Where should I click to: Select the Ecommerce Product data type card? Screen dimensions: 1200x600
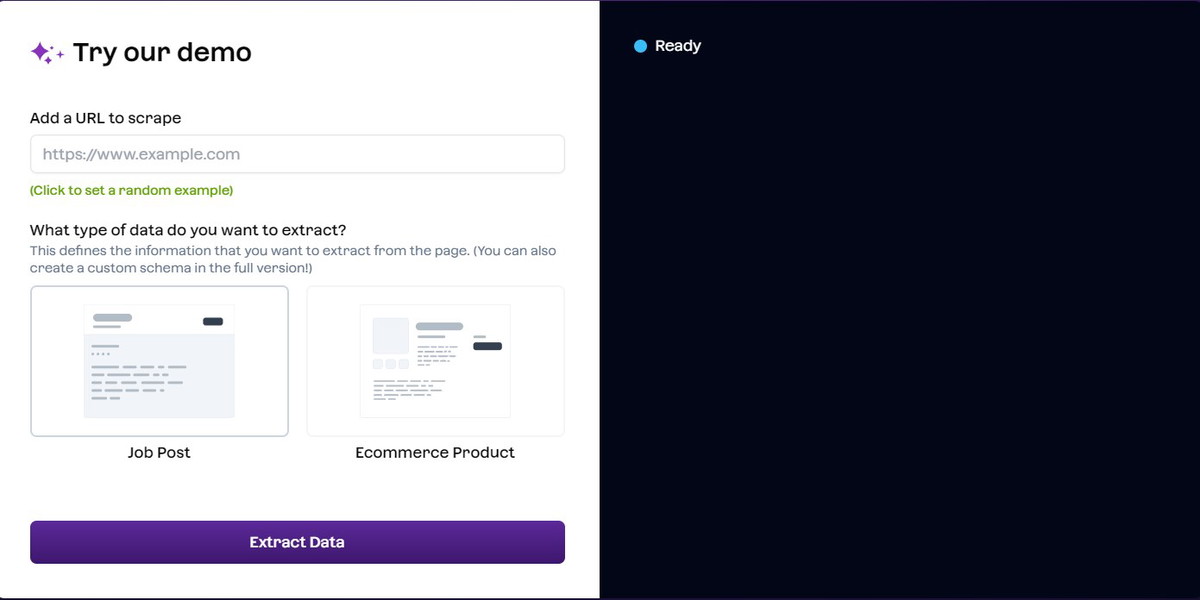coord(435,361)
